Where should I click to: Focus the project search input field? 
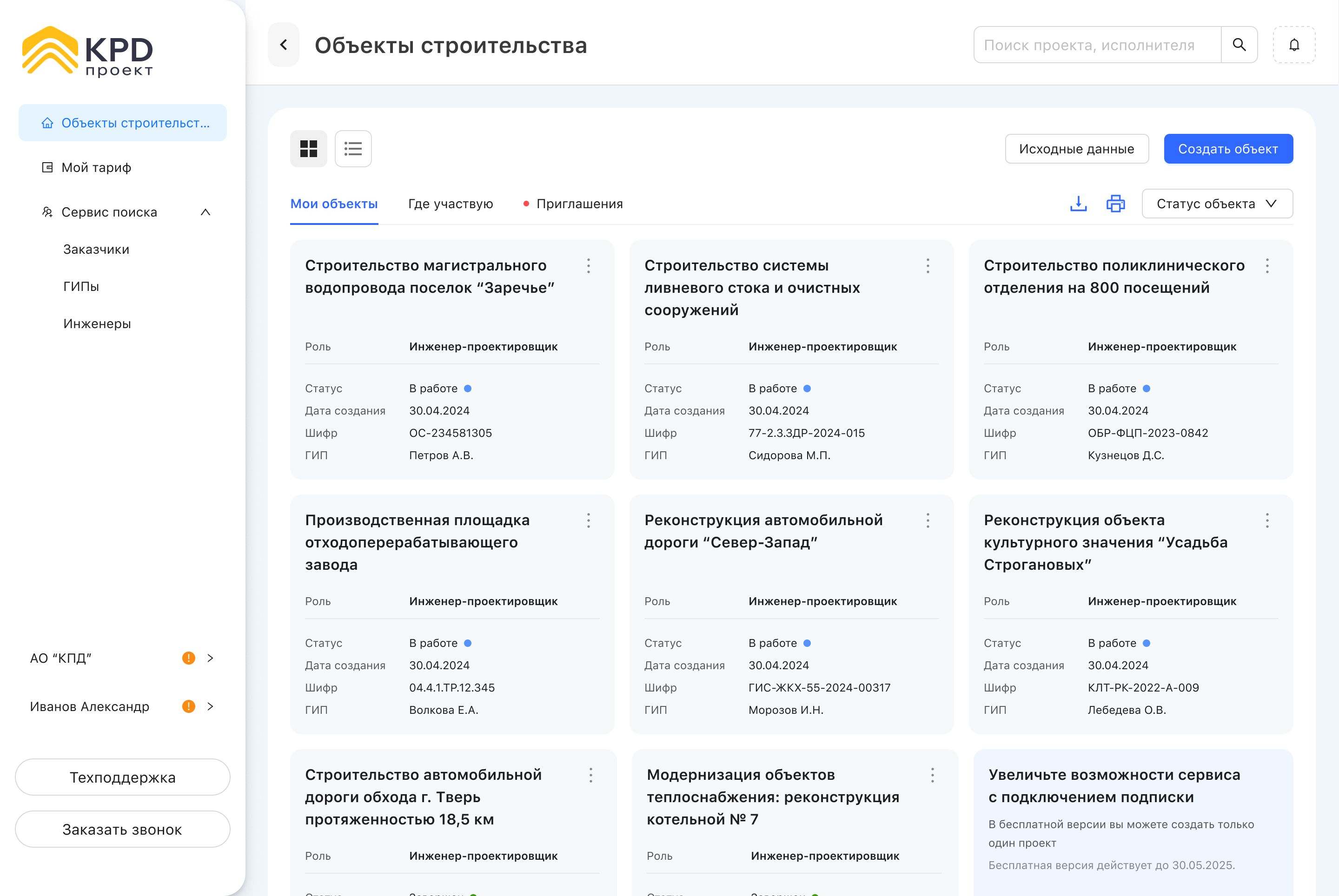tap(1097, 45)
